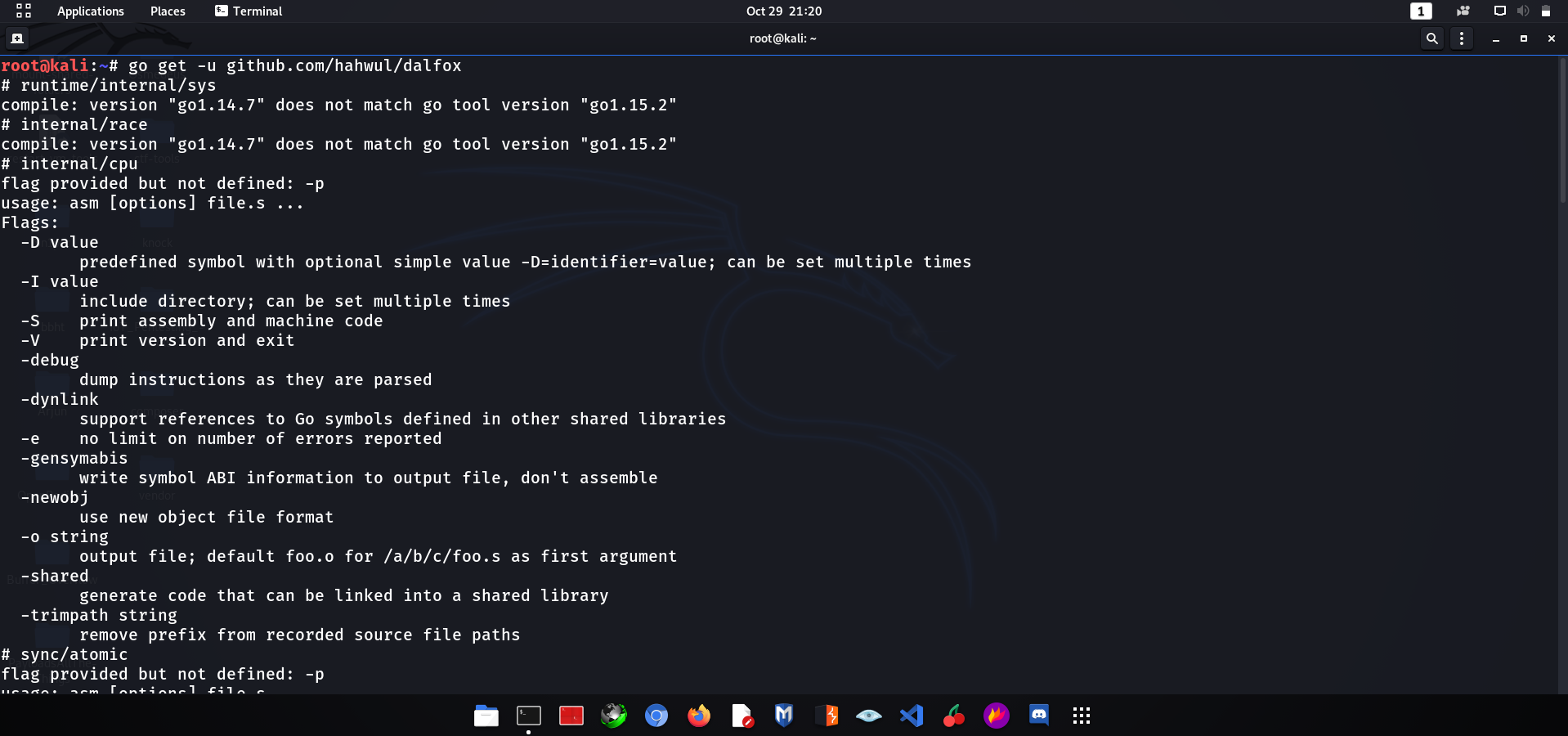1568x736 pixels.
Task: Launch Visual Studio Code from the dock
Action: (911, 716)
